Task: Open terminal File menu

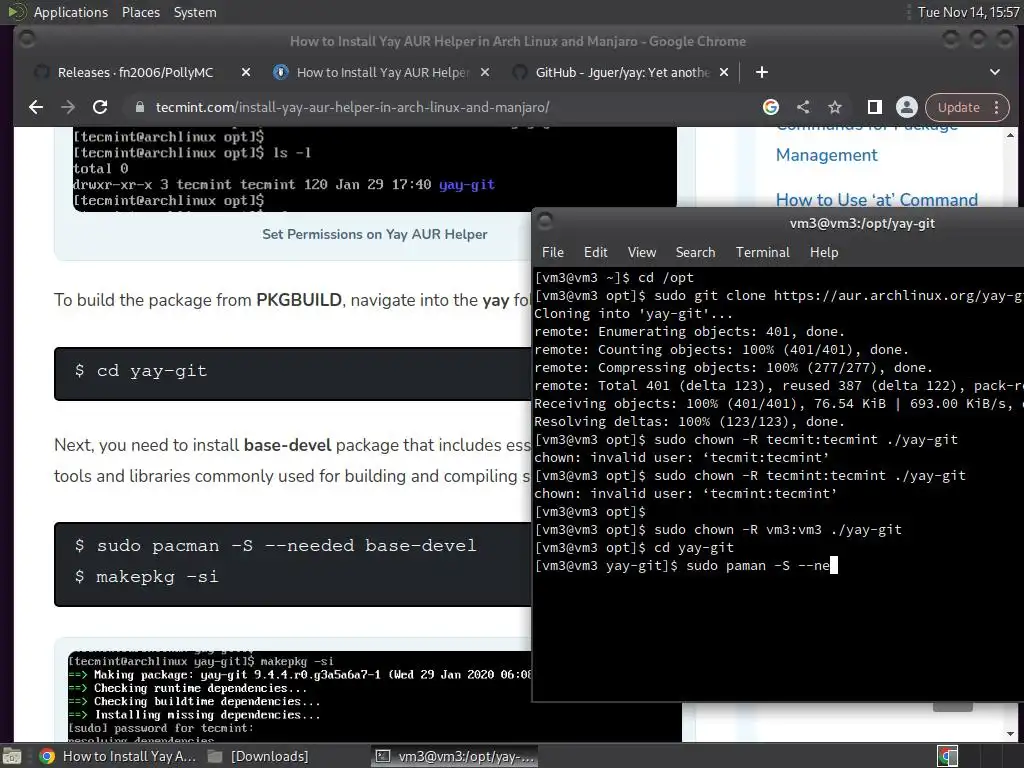Action: coord(552,252)
